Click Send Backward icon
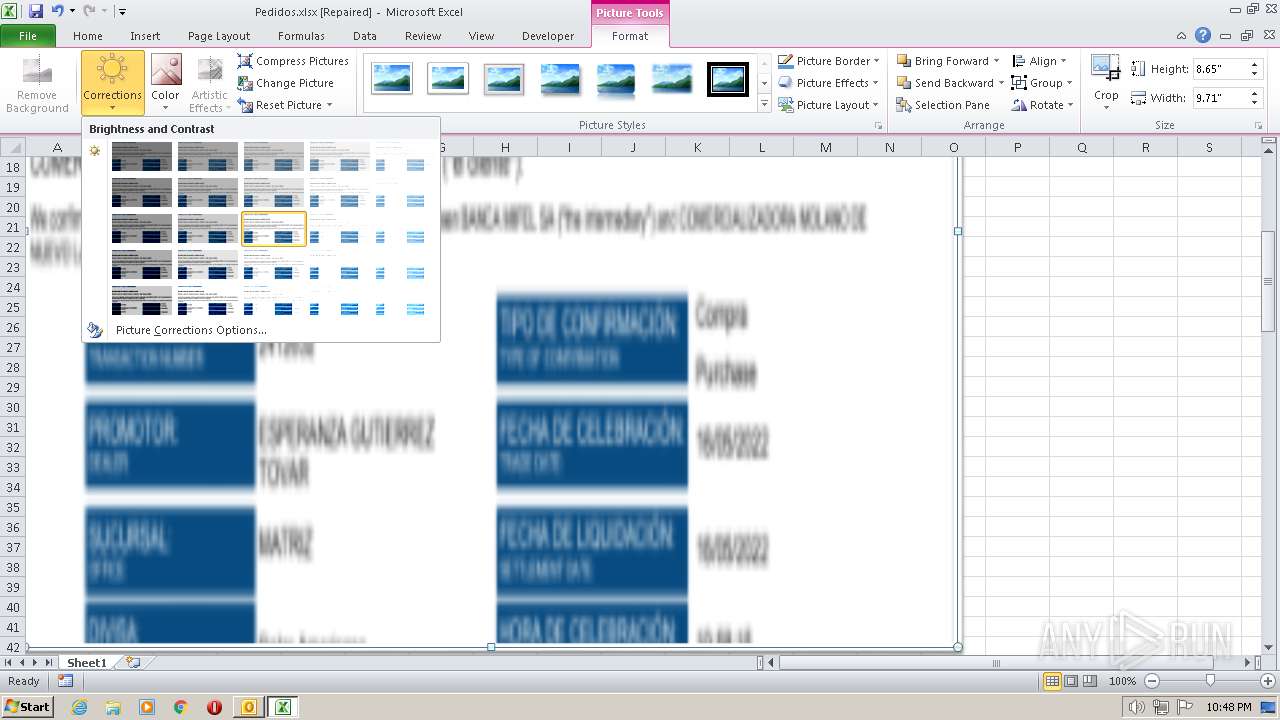 pos(904,83)
